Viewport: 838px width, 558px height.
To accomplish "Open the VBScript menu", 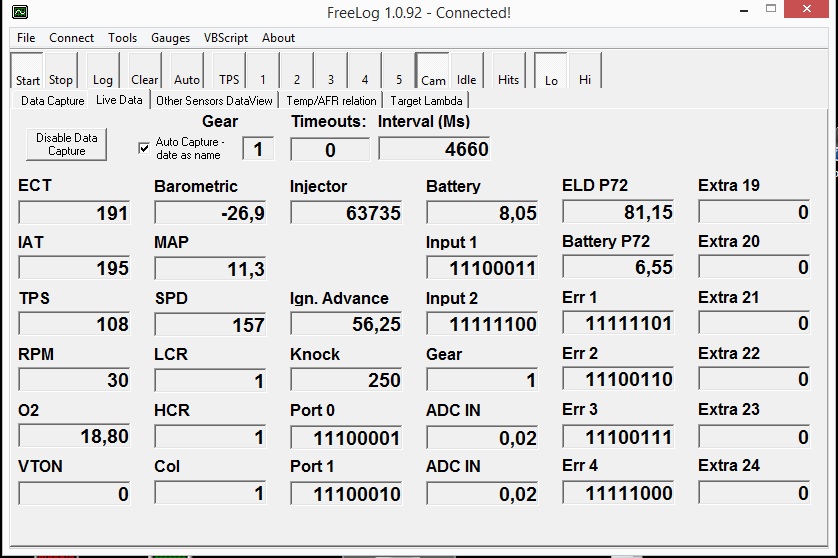I will pos(226,38).
